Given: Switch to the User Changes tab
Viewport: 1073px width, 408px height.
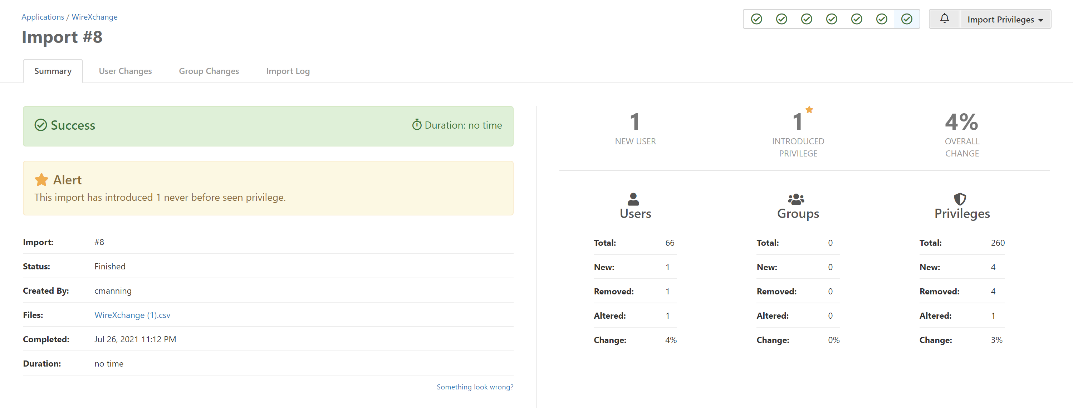Looking at the screenshot, I should tap(125, 71).
